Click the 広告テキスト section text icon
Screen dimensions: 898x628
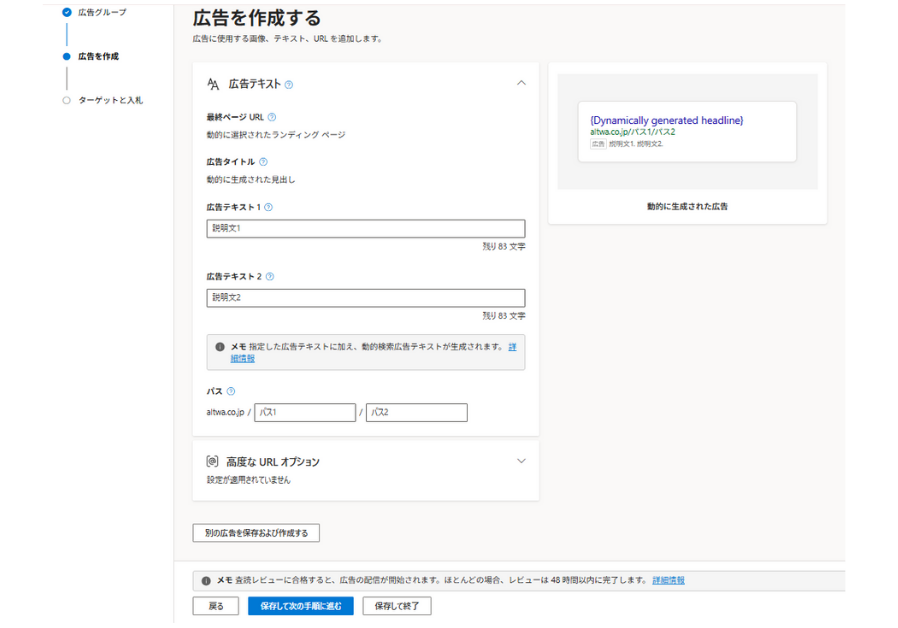tap(213, 85)
